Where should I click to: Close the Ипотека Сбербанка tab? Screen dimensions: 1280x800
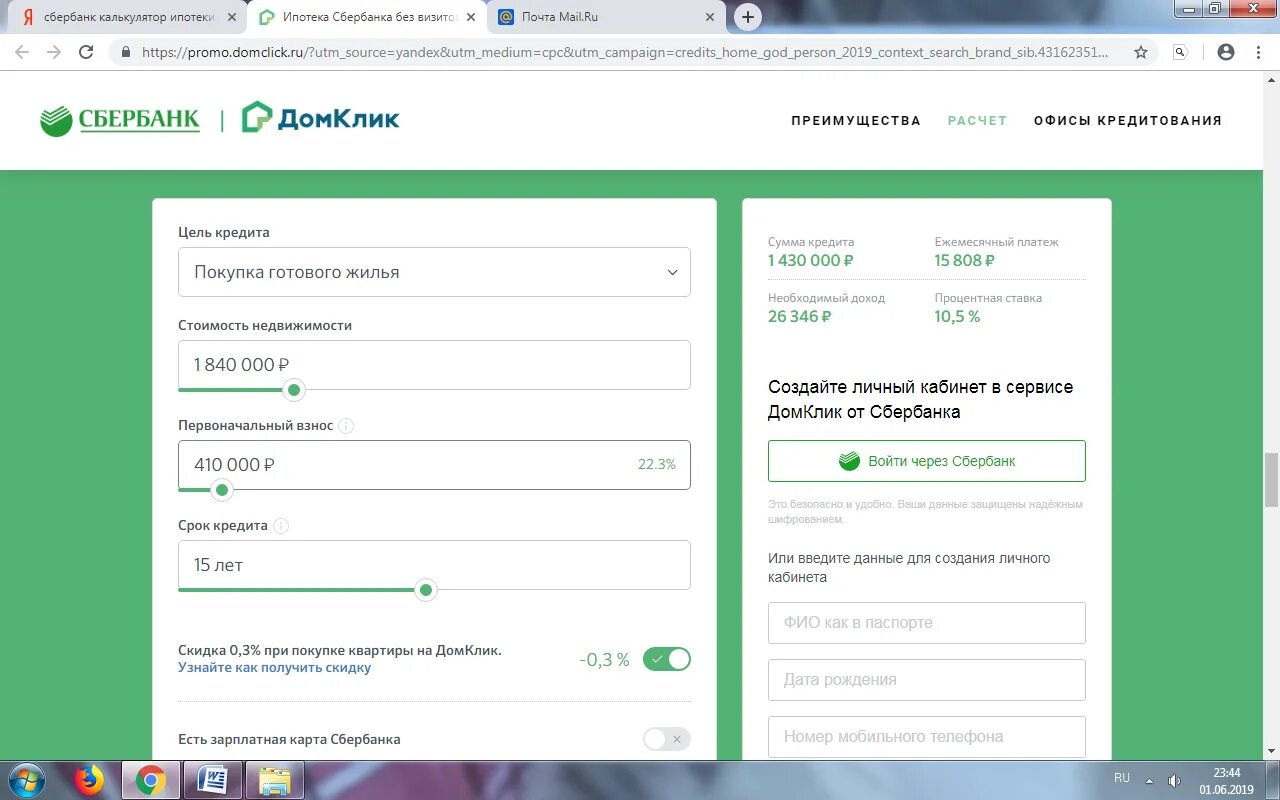pos(471,17)
